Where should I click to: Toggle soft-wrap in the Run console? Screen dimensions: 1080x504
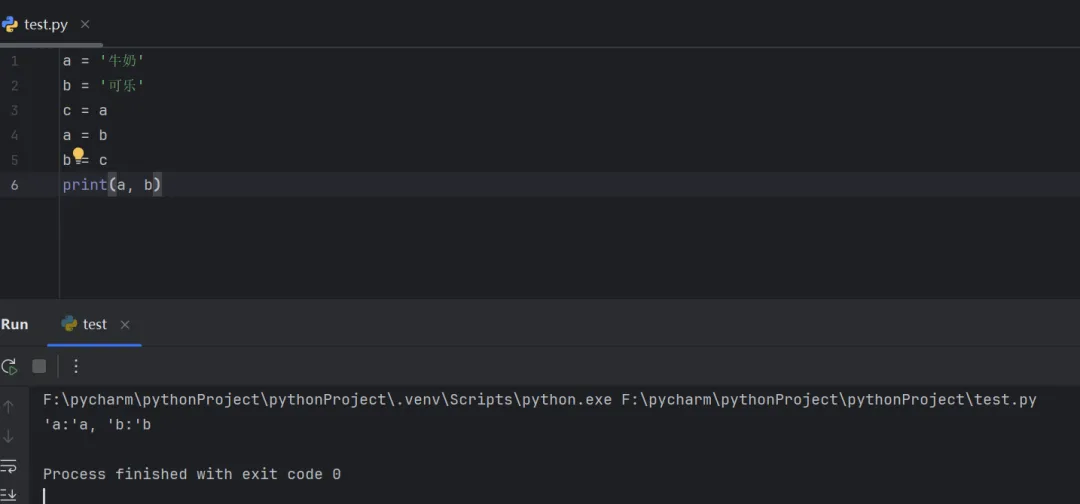(x=9, y=466)
